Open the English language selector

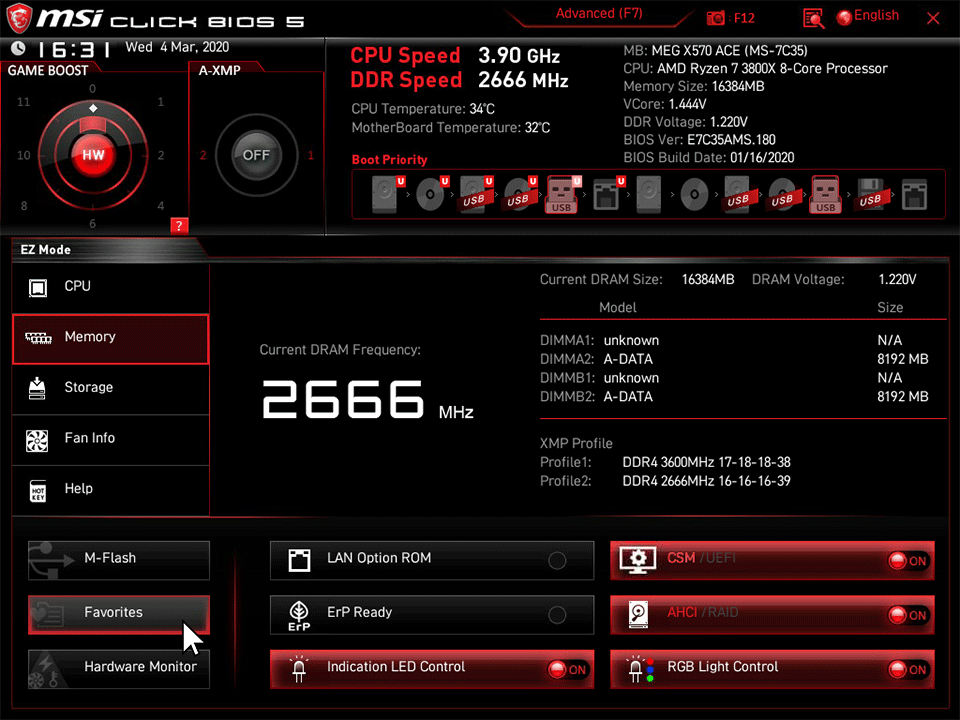point(868,15)
